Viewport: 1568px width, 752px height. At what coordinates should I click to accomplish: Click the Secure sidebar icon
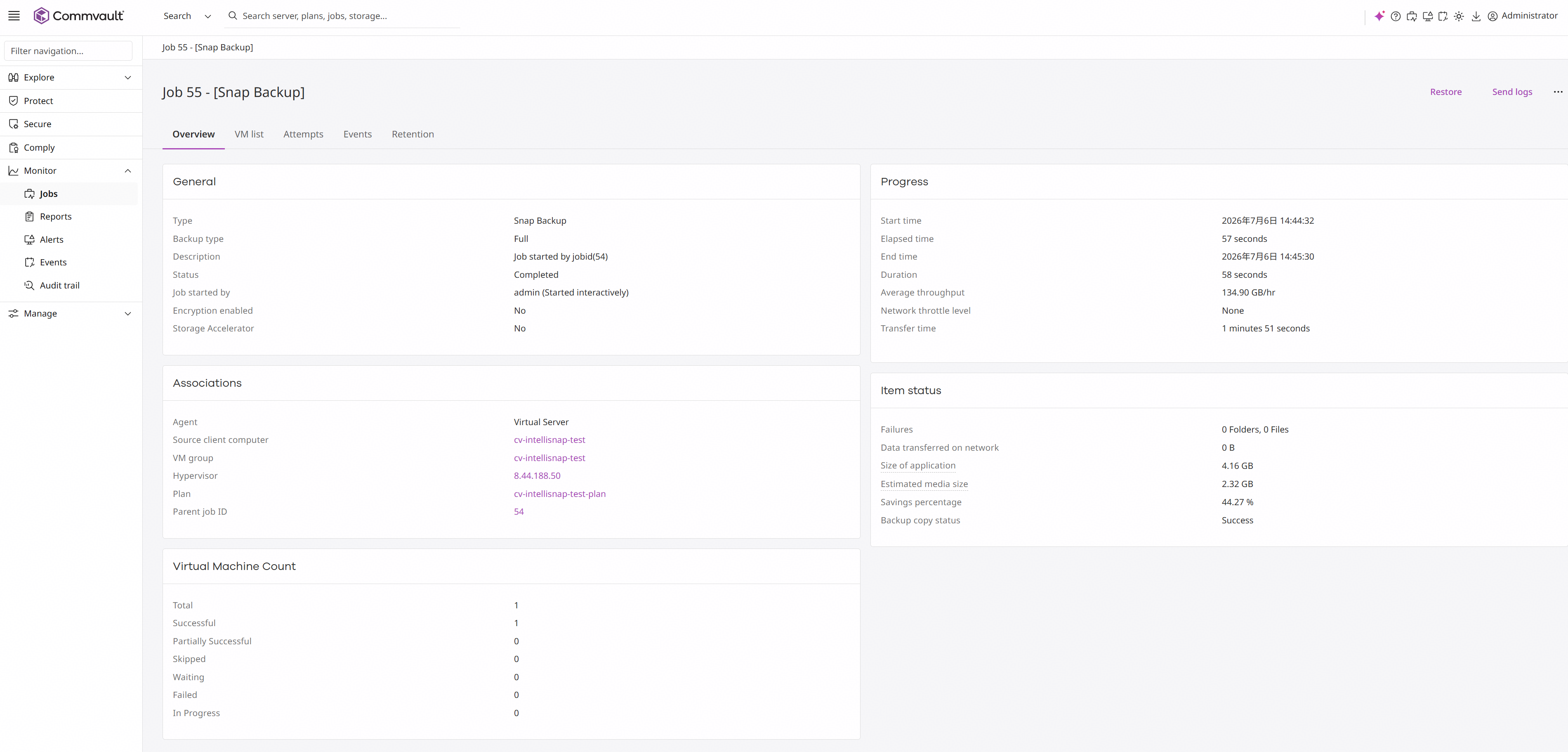(13, 124)
